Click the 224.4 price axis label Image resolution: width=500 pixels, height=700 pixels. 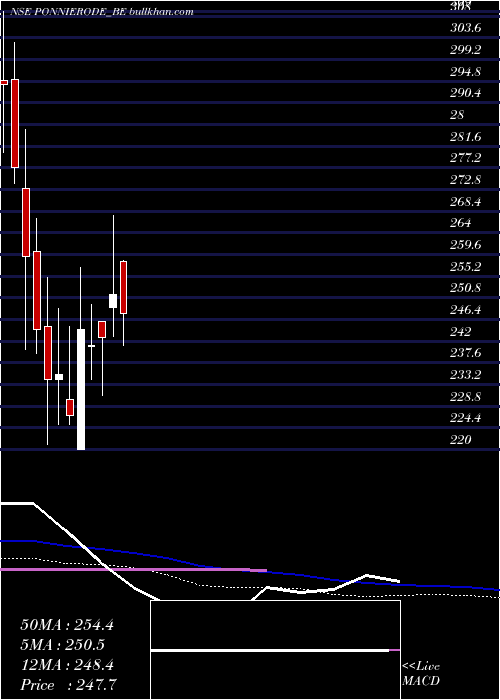(x=465, y=418)
